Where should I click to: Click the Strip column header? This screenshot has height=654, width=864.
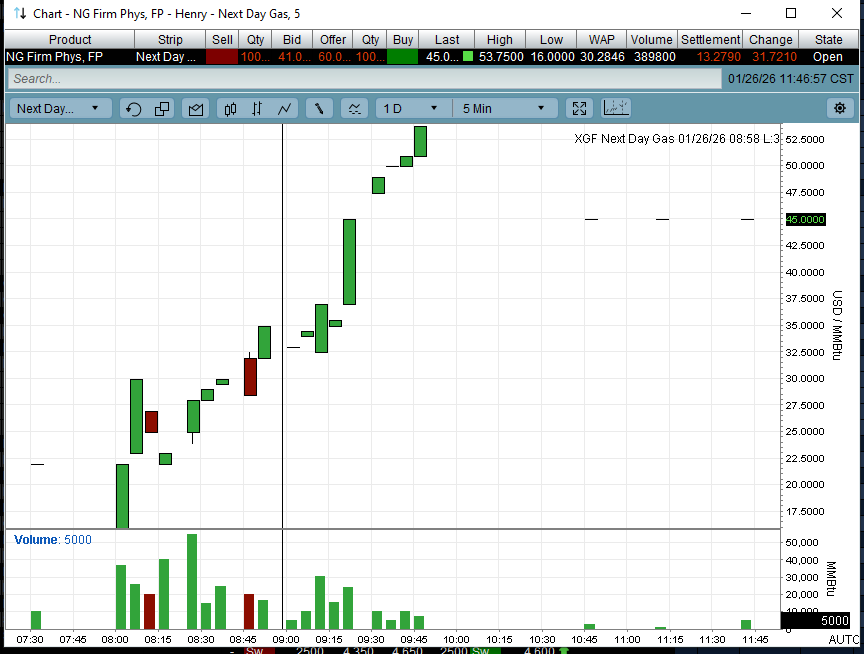click(x=170, y=40)
